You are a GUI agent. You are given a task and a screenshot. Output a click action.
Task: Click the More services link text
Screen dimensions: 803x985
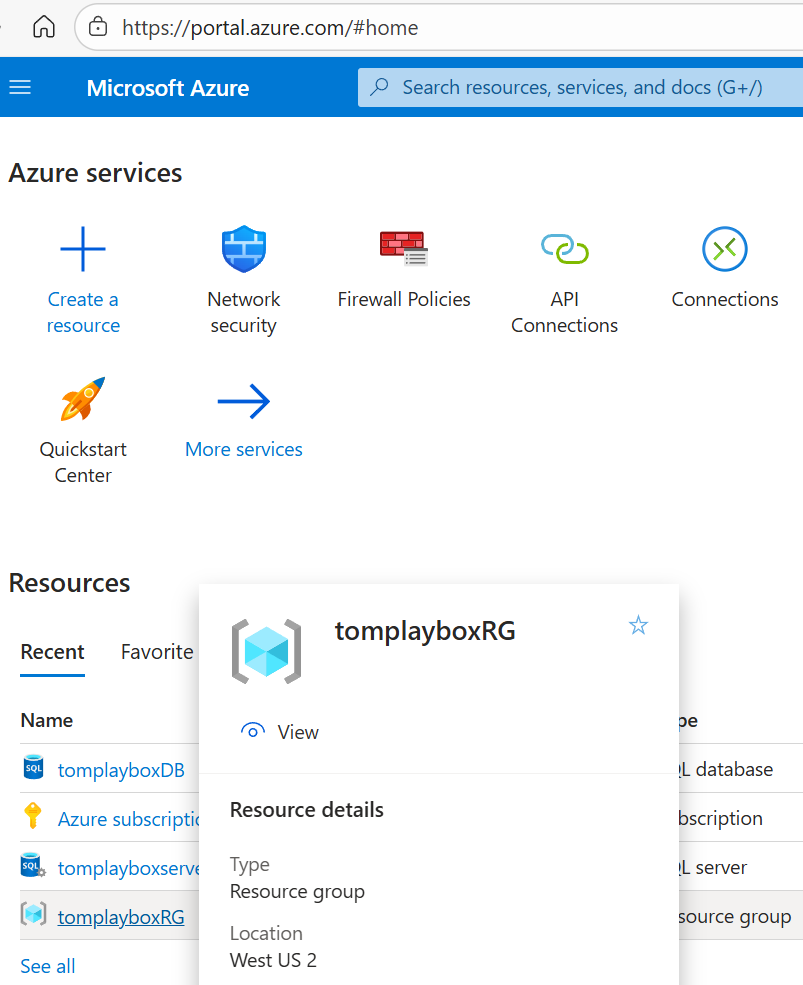pyautogui.click(x=244, y=449)
